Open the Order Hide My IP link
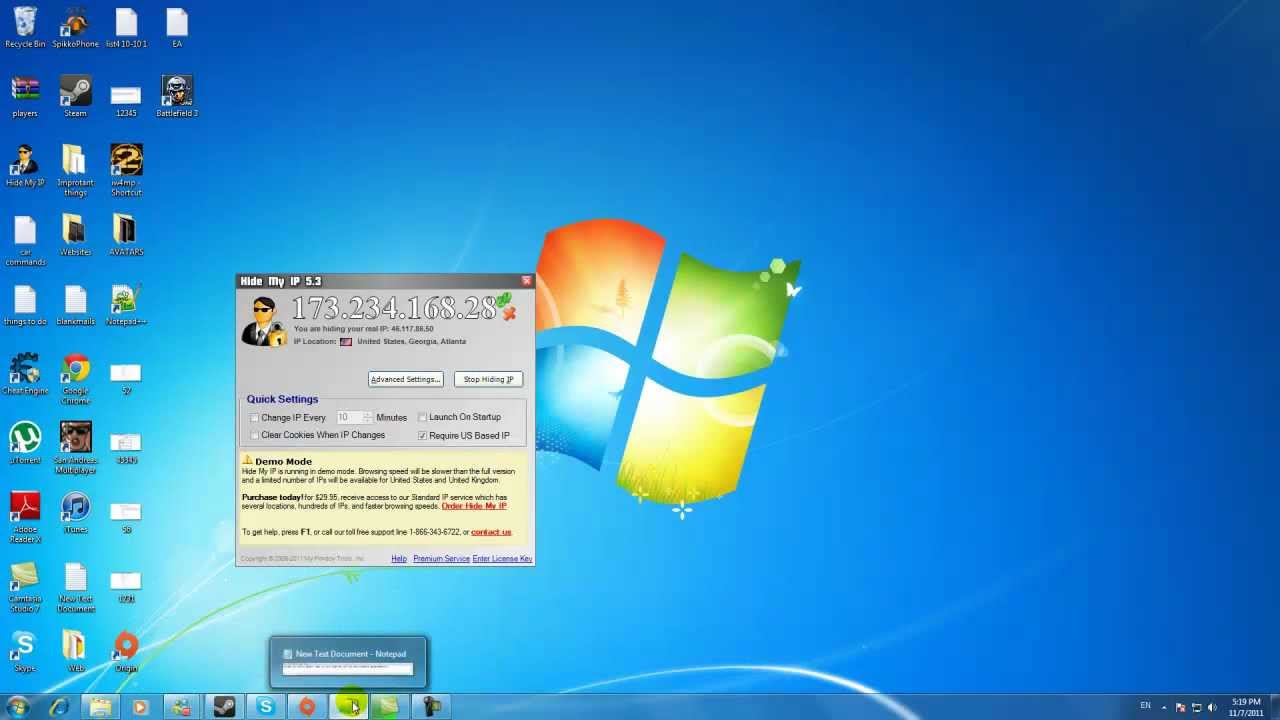Image resolution: width=1280 pixels, height=720 pixels. 474,506
